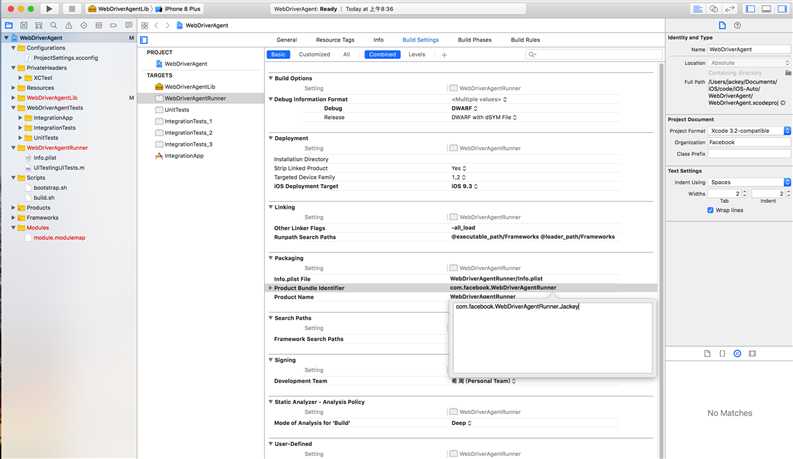The width and height of the screenshot is (793, 459).
Task: Expand the Resources folder
Action: click(x=14, y=87)
